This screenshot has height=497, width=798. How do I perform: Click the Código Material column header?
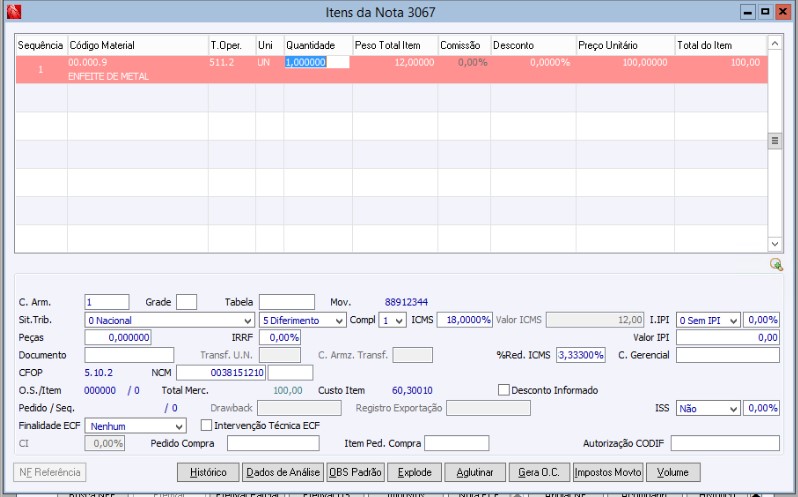click(138, 45)
